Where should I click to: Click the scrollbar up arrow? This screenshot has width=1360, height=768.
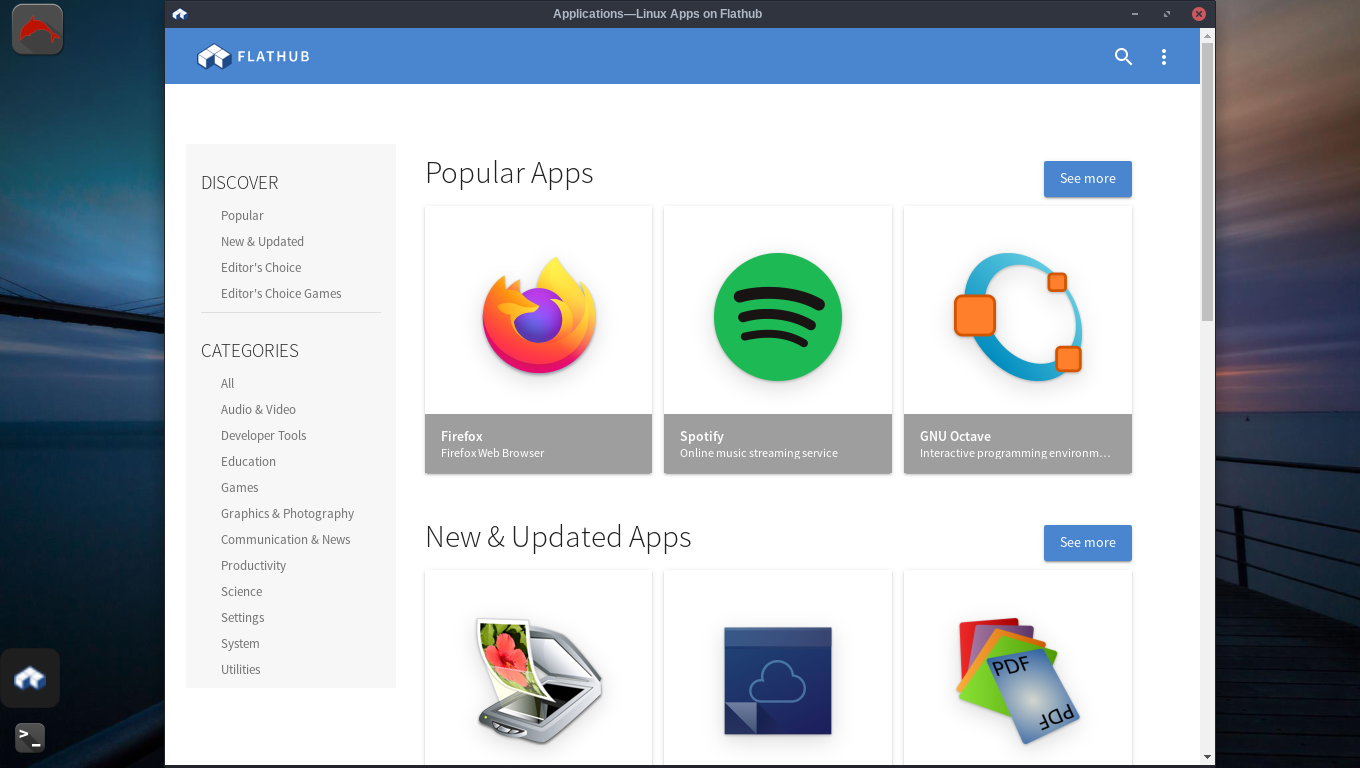[x=1207, y=35]
